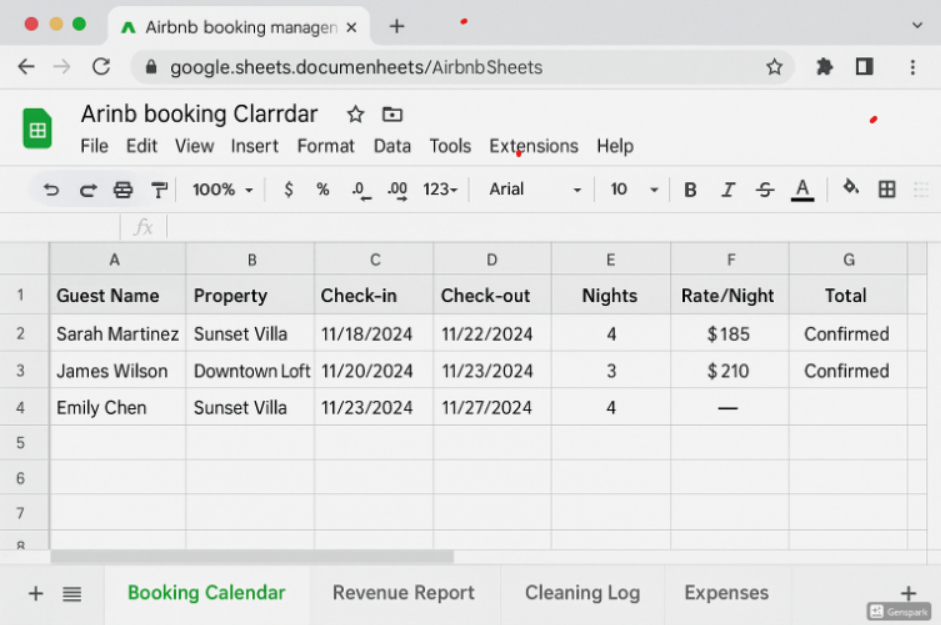Expand the tab search chevron
This screenshot has width=941, height=625.
(x=917, y=26)
